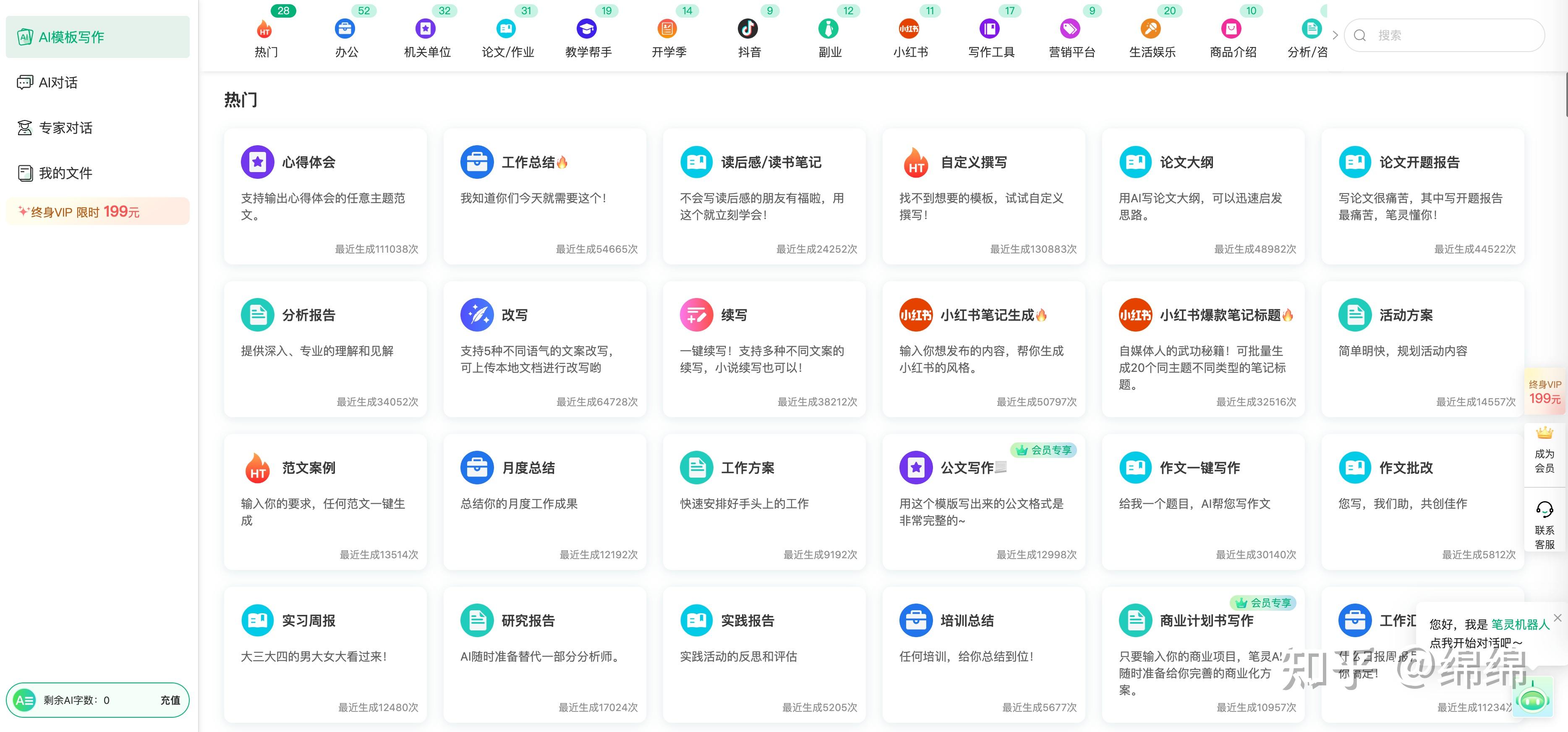1568x732 pixels.
Task: Click the 生活娱乐 orange icon
Action: tap(1150, 29)
